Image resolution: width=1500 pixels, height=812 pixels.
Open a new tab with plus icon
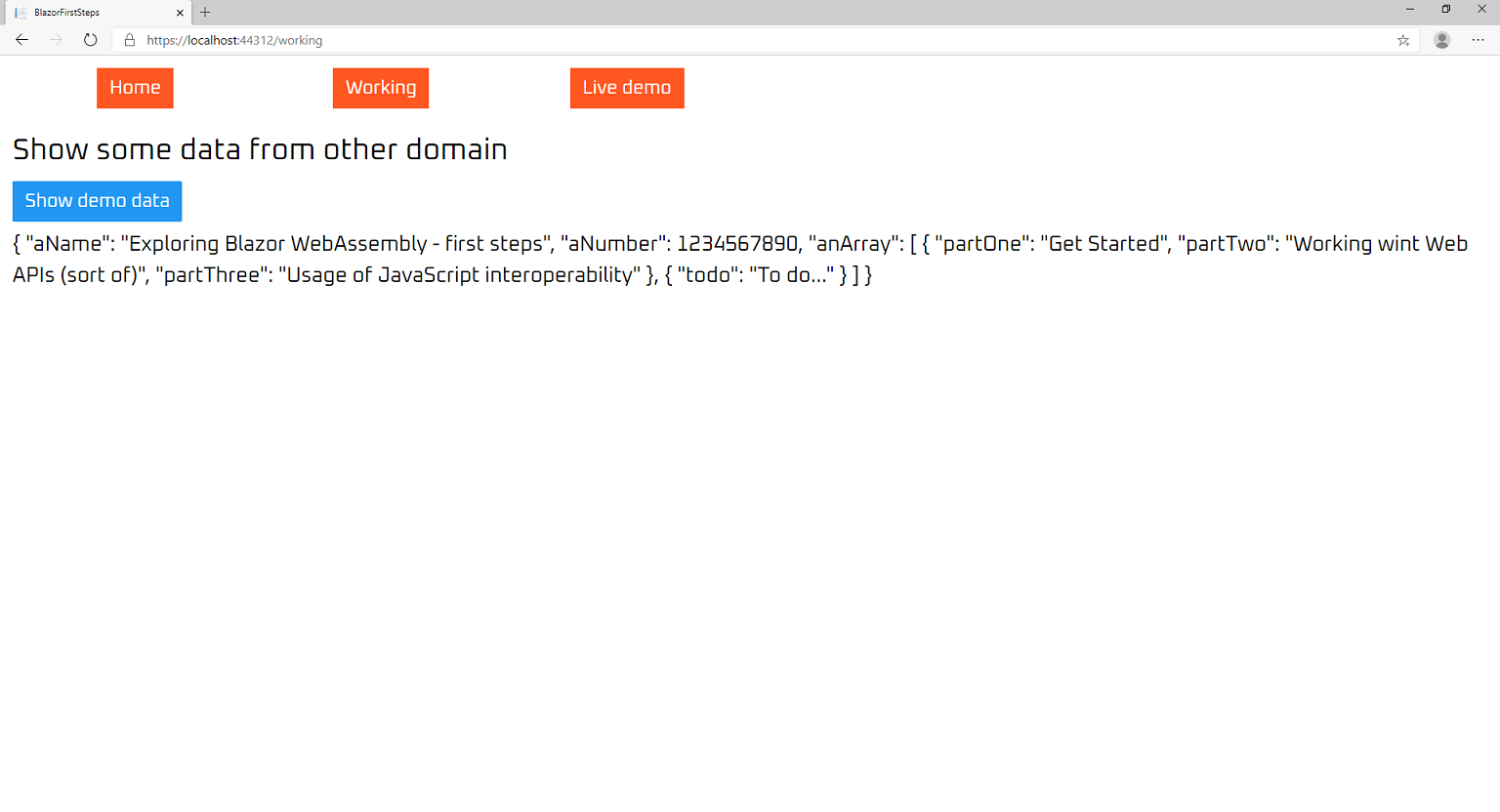[x=205, y=13]
